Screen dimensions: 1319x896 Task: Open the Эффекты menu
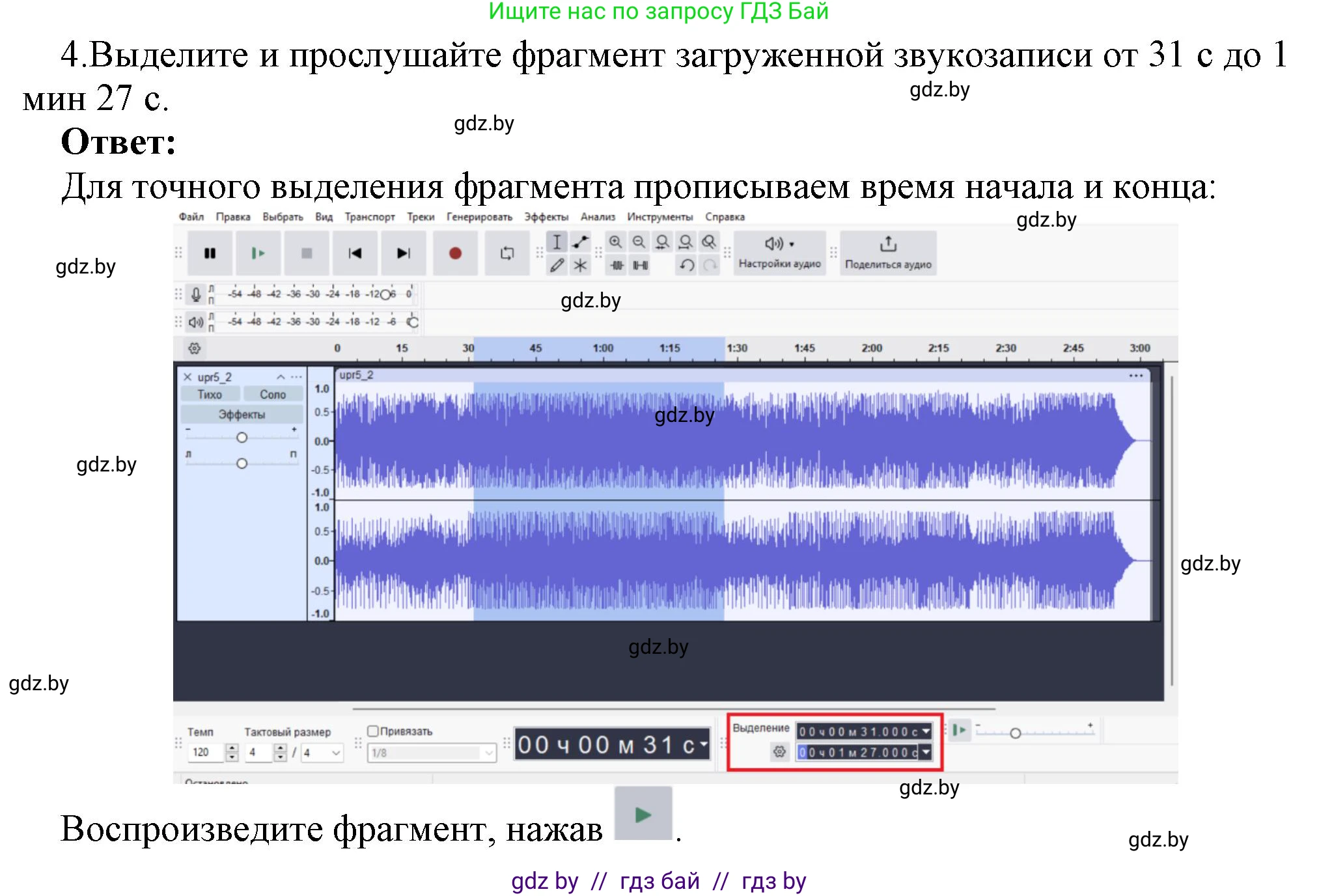(546, 216)
